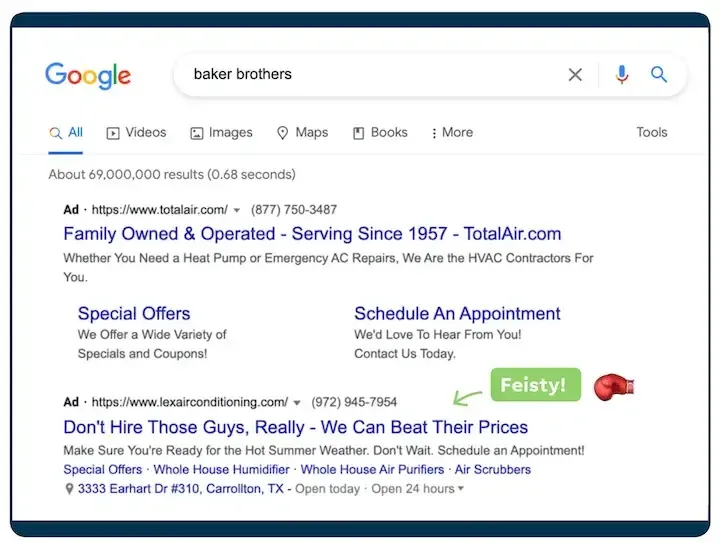Expand the More search options menu

tap(452, 133)
